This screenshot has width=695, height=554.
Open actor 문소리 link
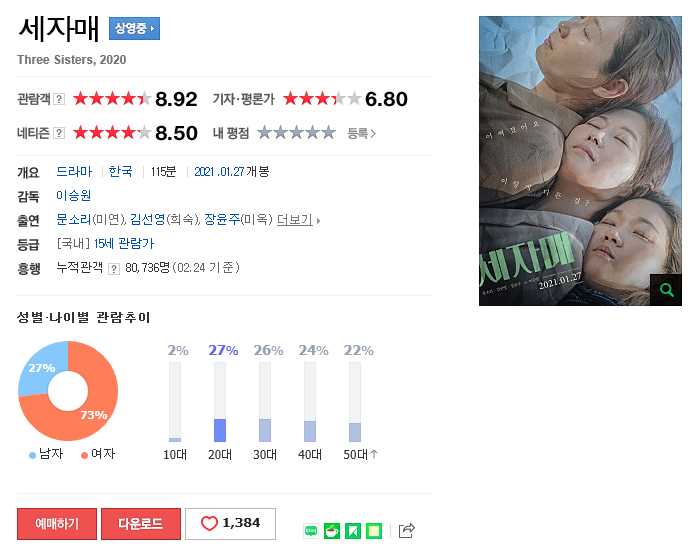(74, 219)
